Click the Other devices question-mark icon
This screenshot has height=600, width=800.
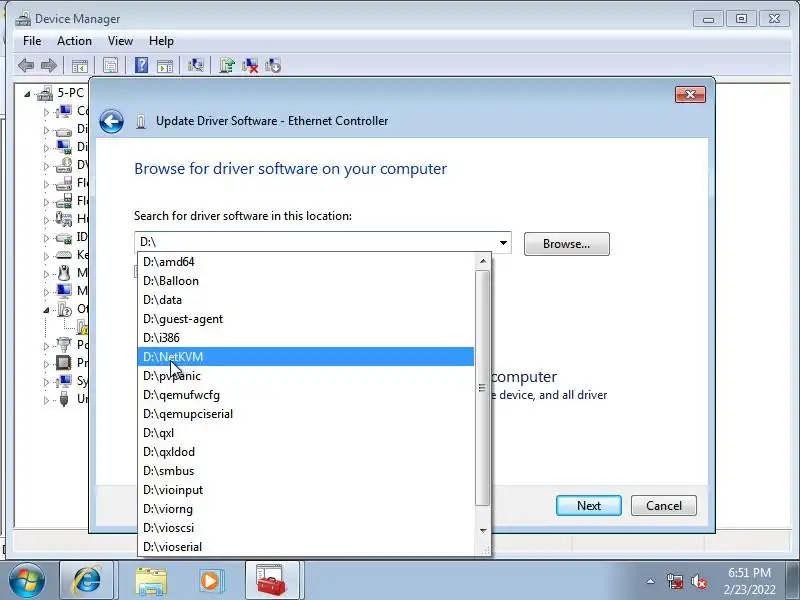65,309
